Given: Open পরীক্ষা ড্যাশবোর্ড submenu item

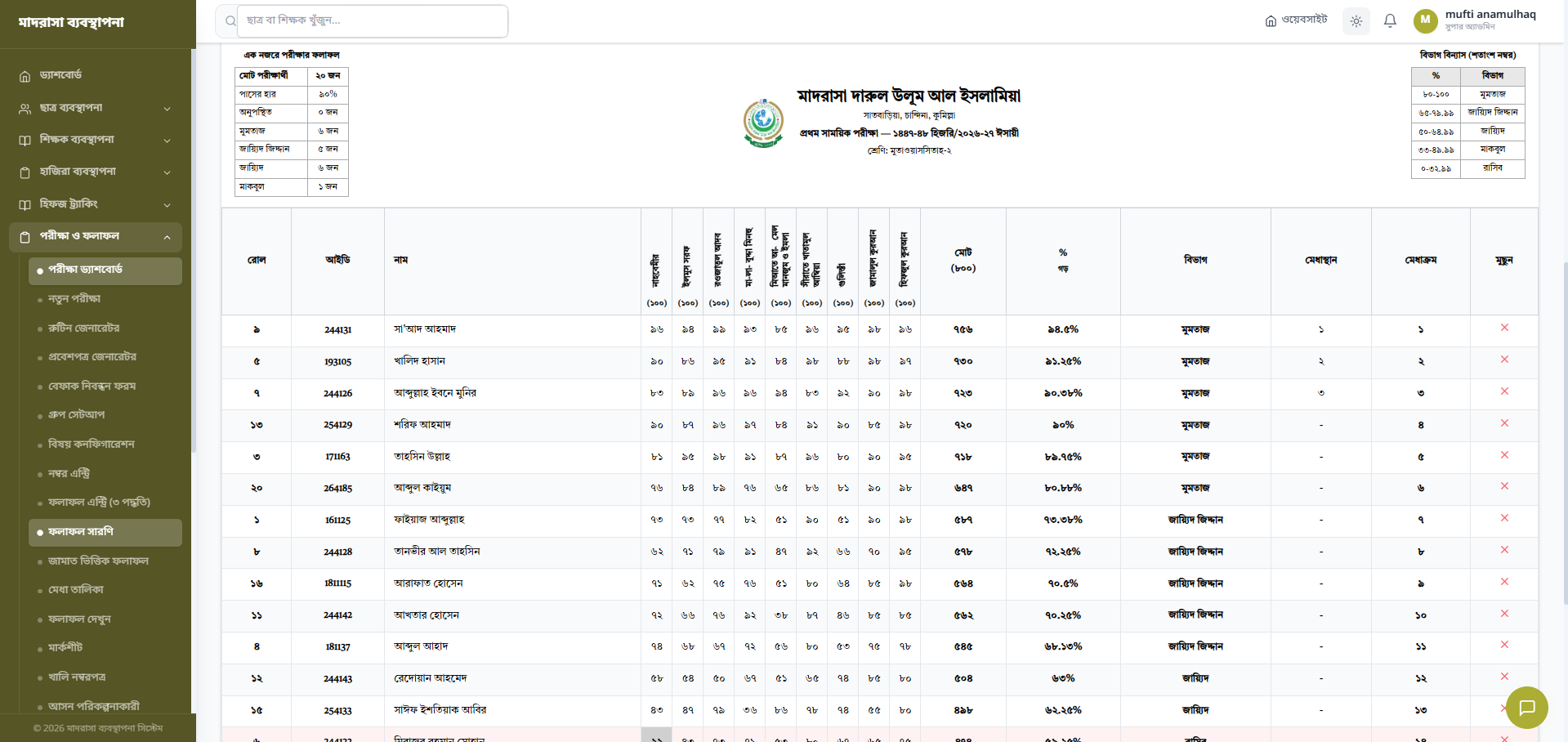Looking at the screenshot, I should pos(105,270).
